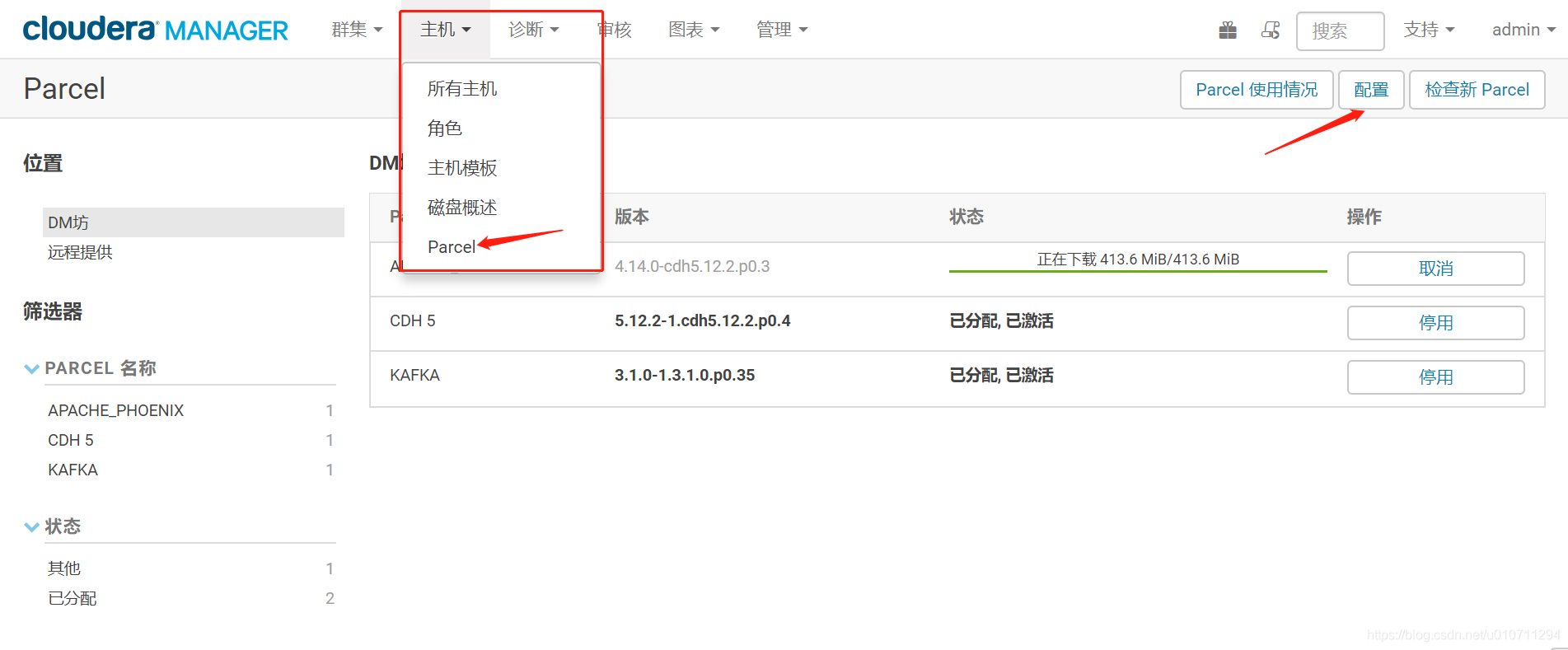Open the 支持 dropdown menu
The height and width of the screenshot is (650, 1568).
[1429, 30]
